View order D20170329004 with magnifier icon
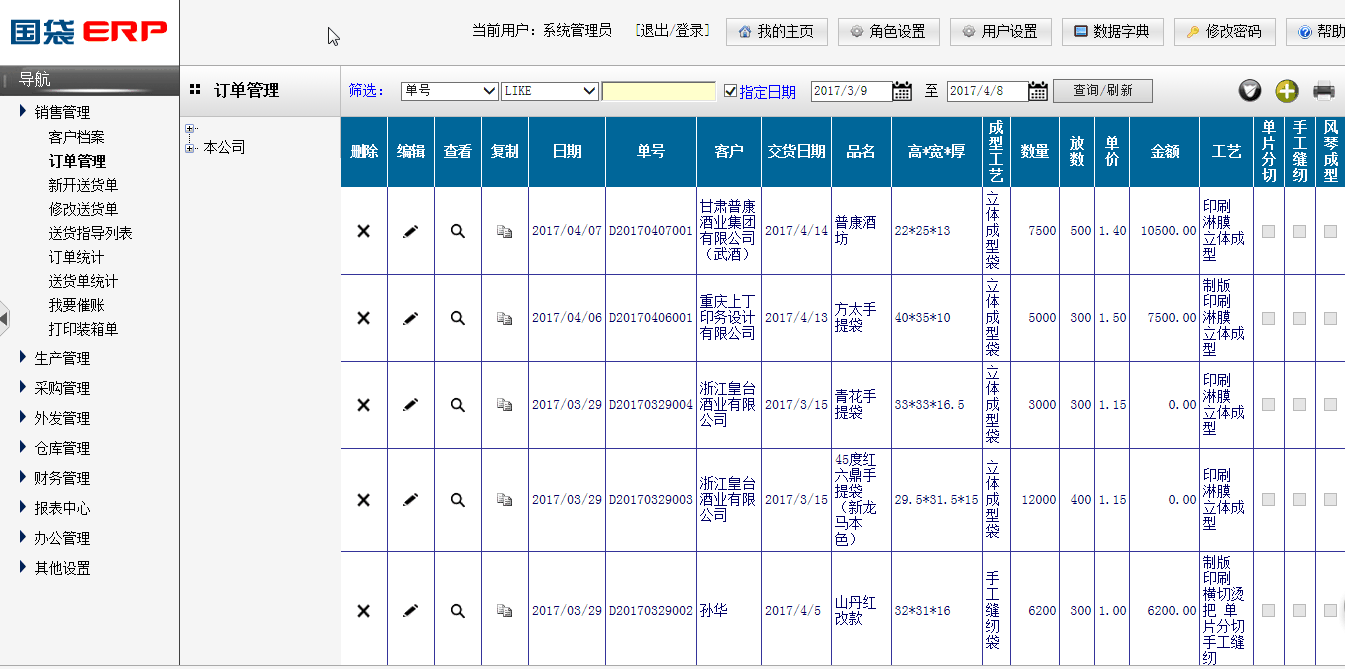 pos(457,405)
